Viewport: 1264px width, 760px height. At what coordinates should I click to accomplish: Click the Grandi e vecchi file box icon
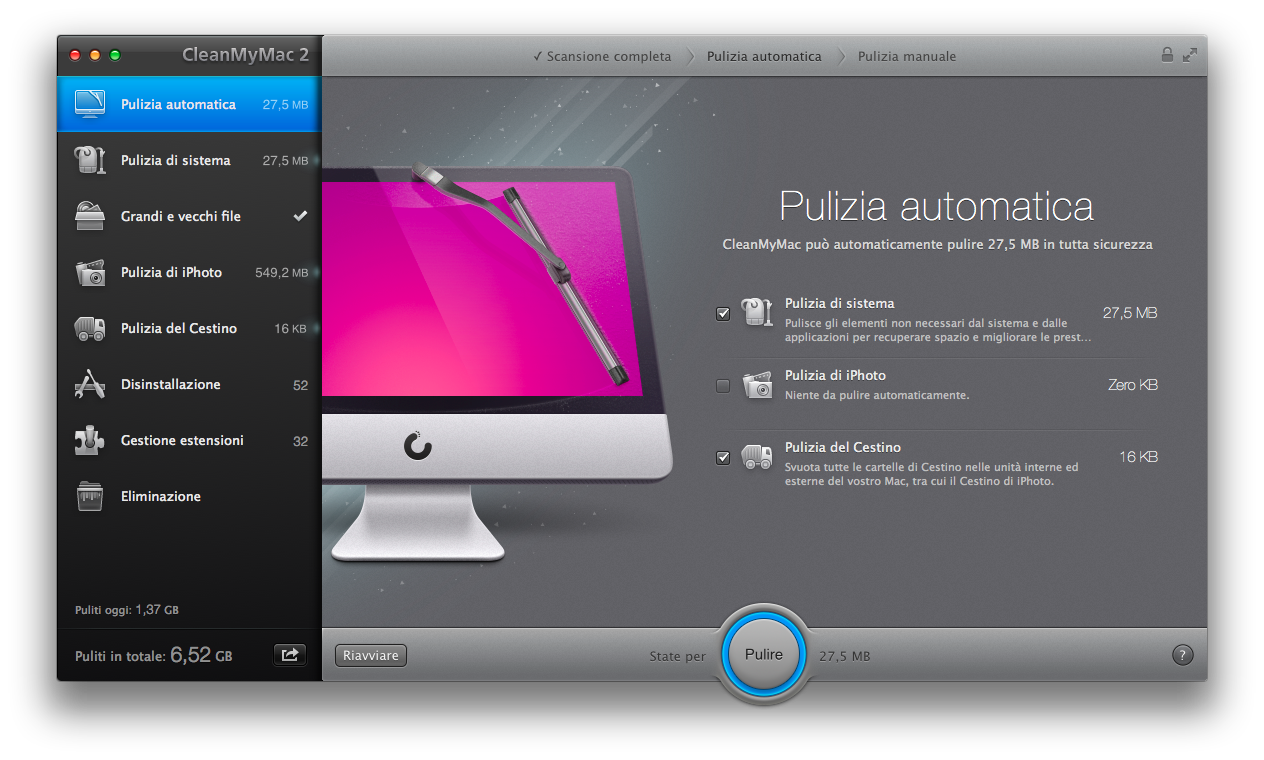tap(90, 216)
